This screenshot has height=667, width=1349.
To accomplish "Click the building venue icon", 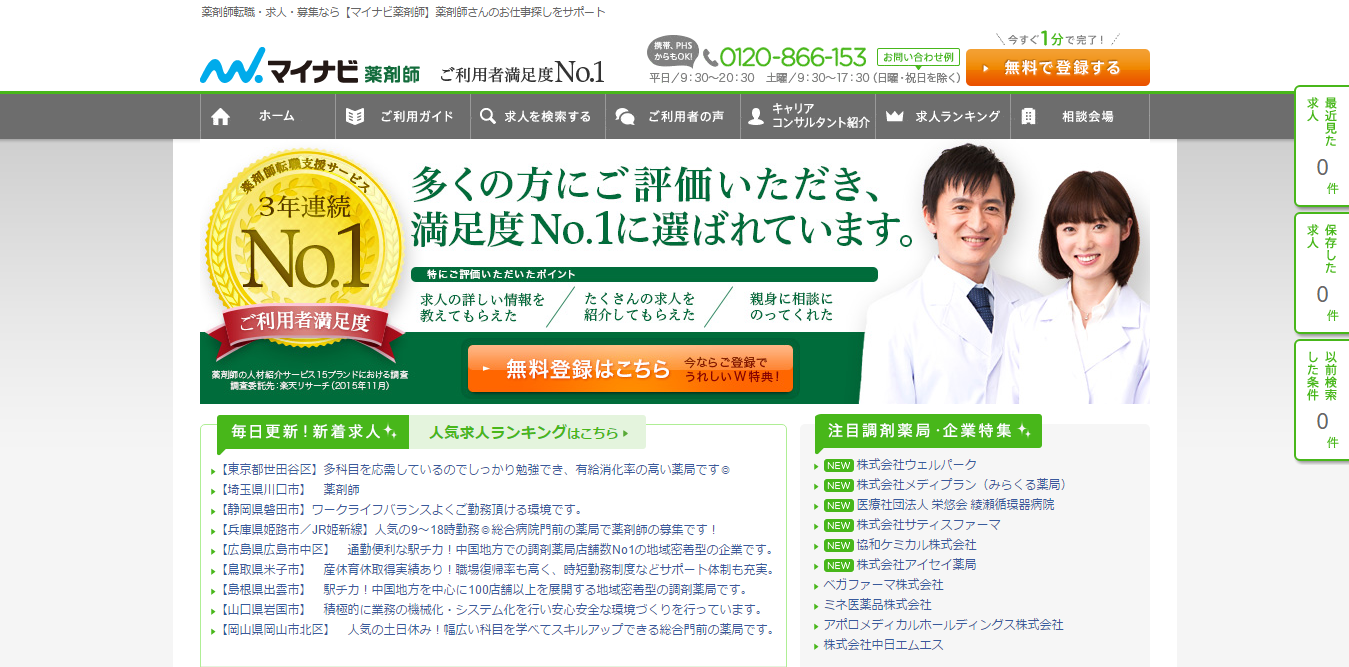I will click(1028, 116).
